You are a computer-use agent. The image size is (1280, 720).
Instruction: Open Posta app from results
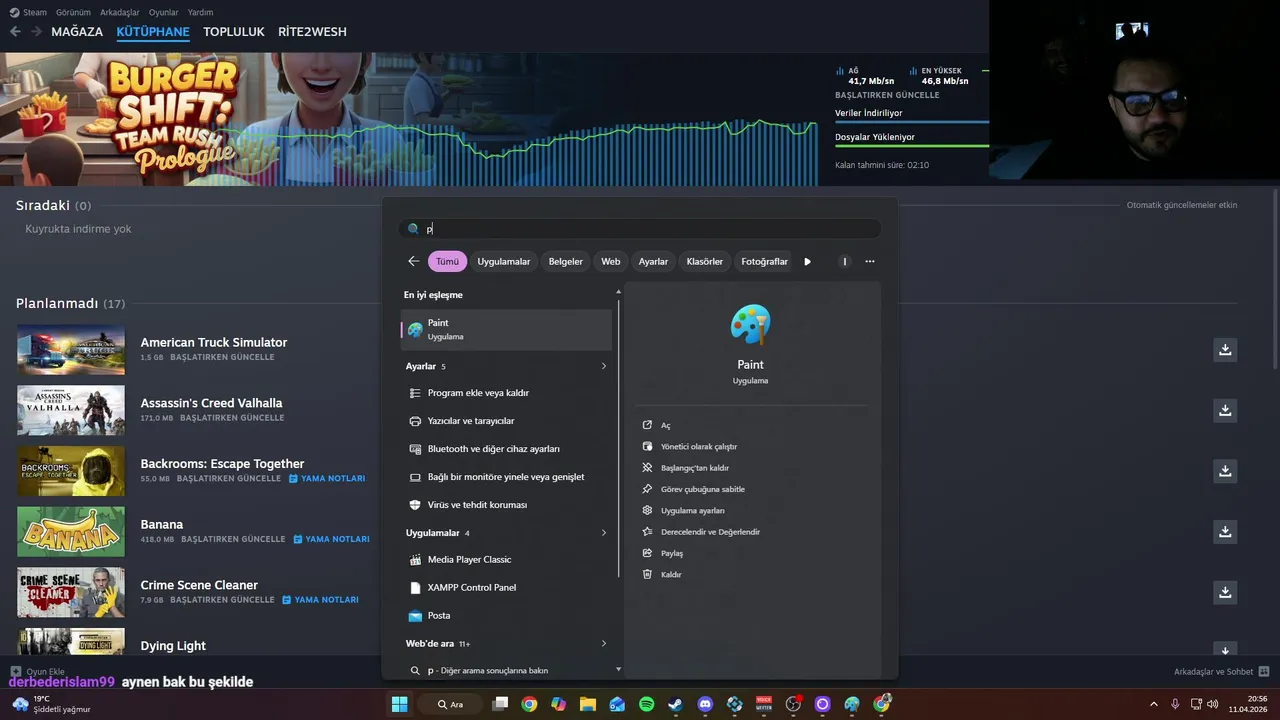506,616
